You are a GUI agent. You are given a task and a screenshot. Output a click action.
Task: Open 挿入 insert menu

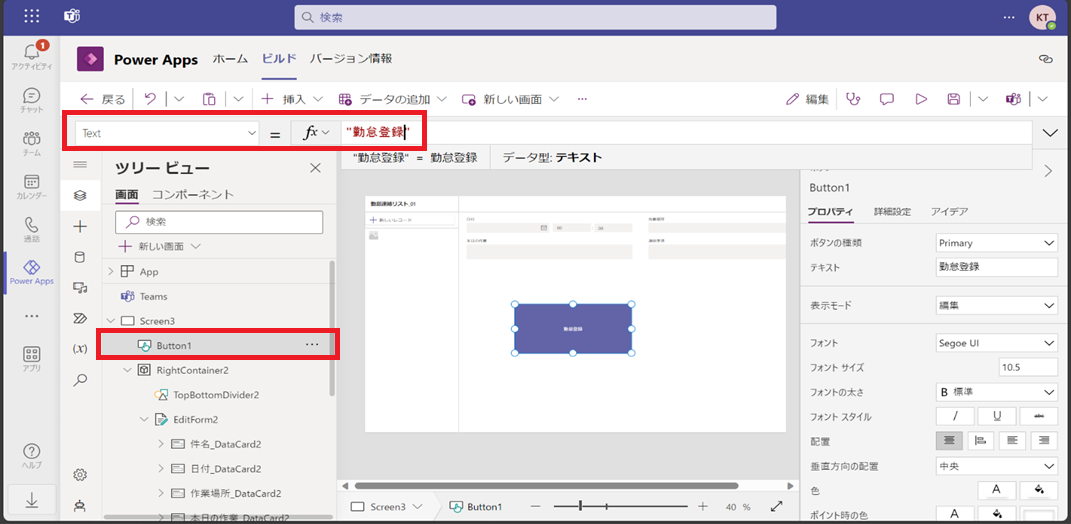[291, 99]
